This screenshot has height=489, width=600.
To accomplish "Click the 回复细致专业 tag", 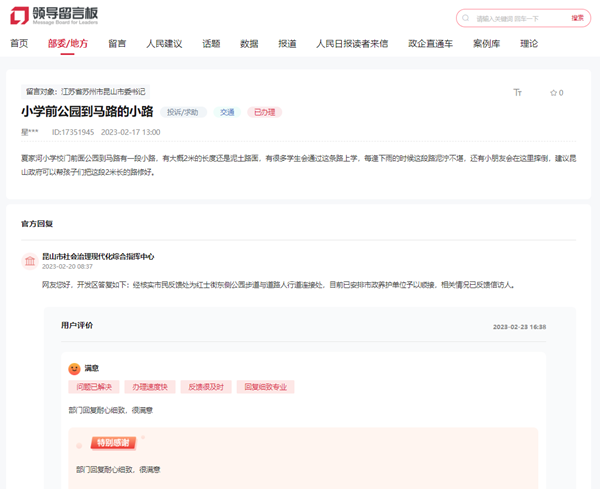I will click(266, 387).
